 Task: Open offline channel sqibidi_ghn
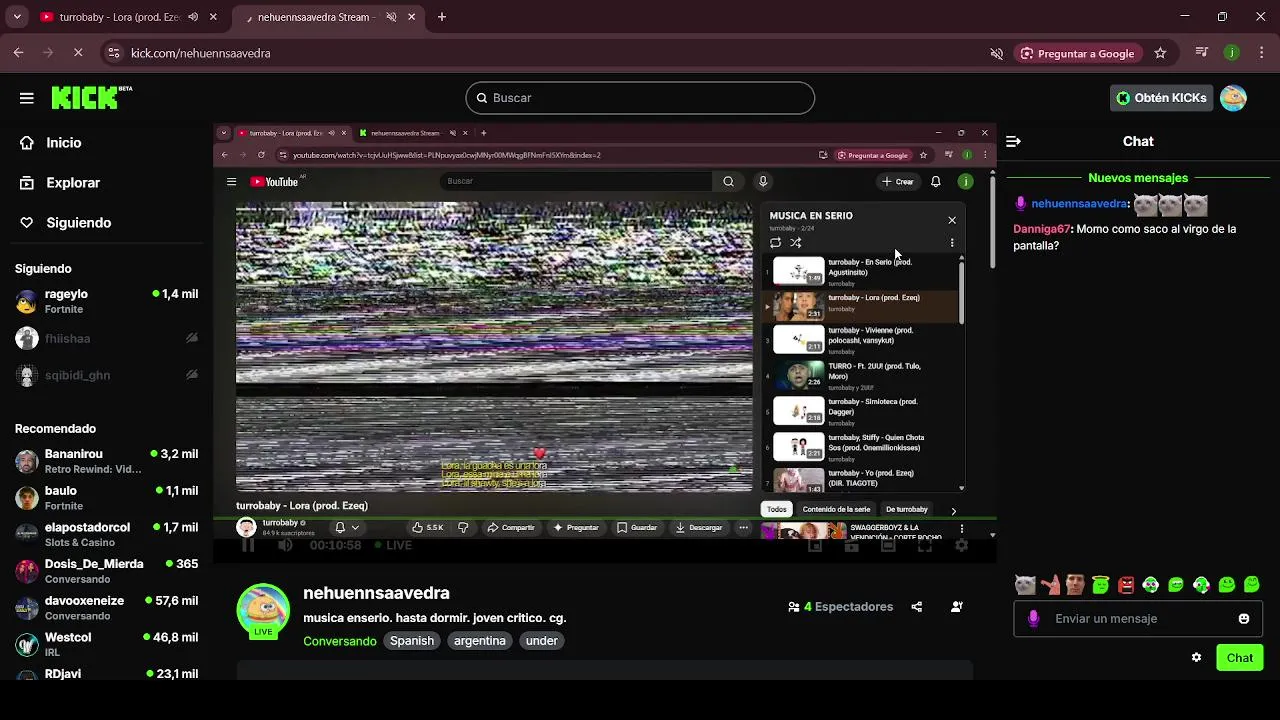click(x=107, y=376)
